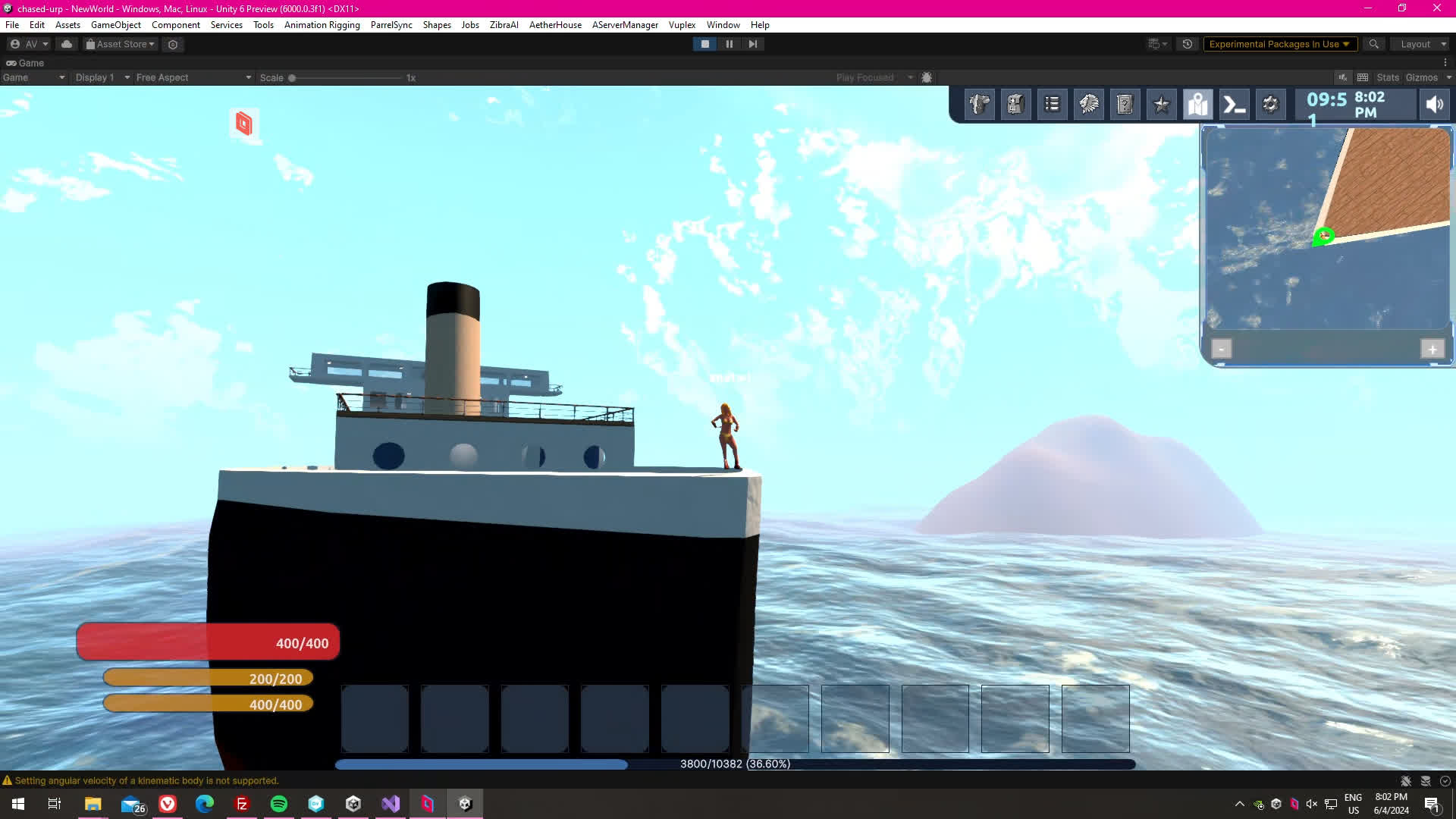This screenshot has height=819, width=1456.
Task: Open the GameObject menu
Action: tap(115, 25)
